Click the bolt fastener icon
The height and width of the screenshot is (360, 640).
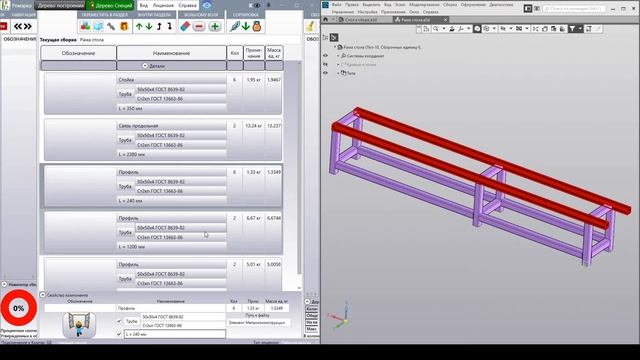pos(111,26)
